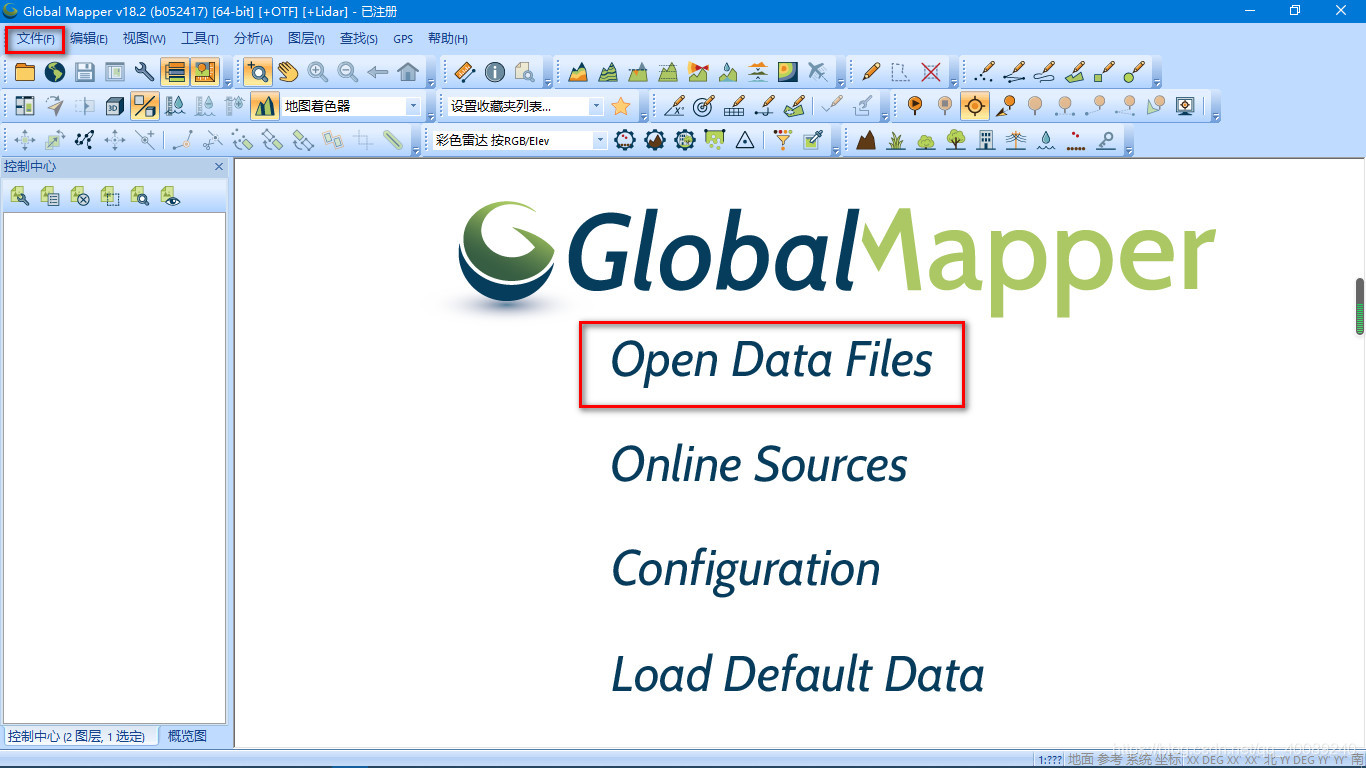Open the 工具(T) menu
The image size is (1366, 768).
(x=200, y=39)
